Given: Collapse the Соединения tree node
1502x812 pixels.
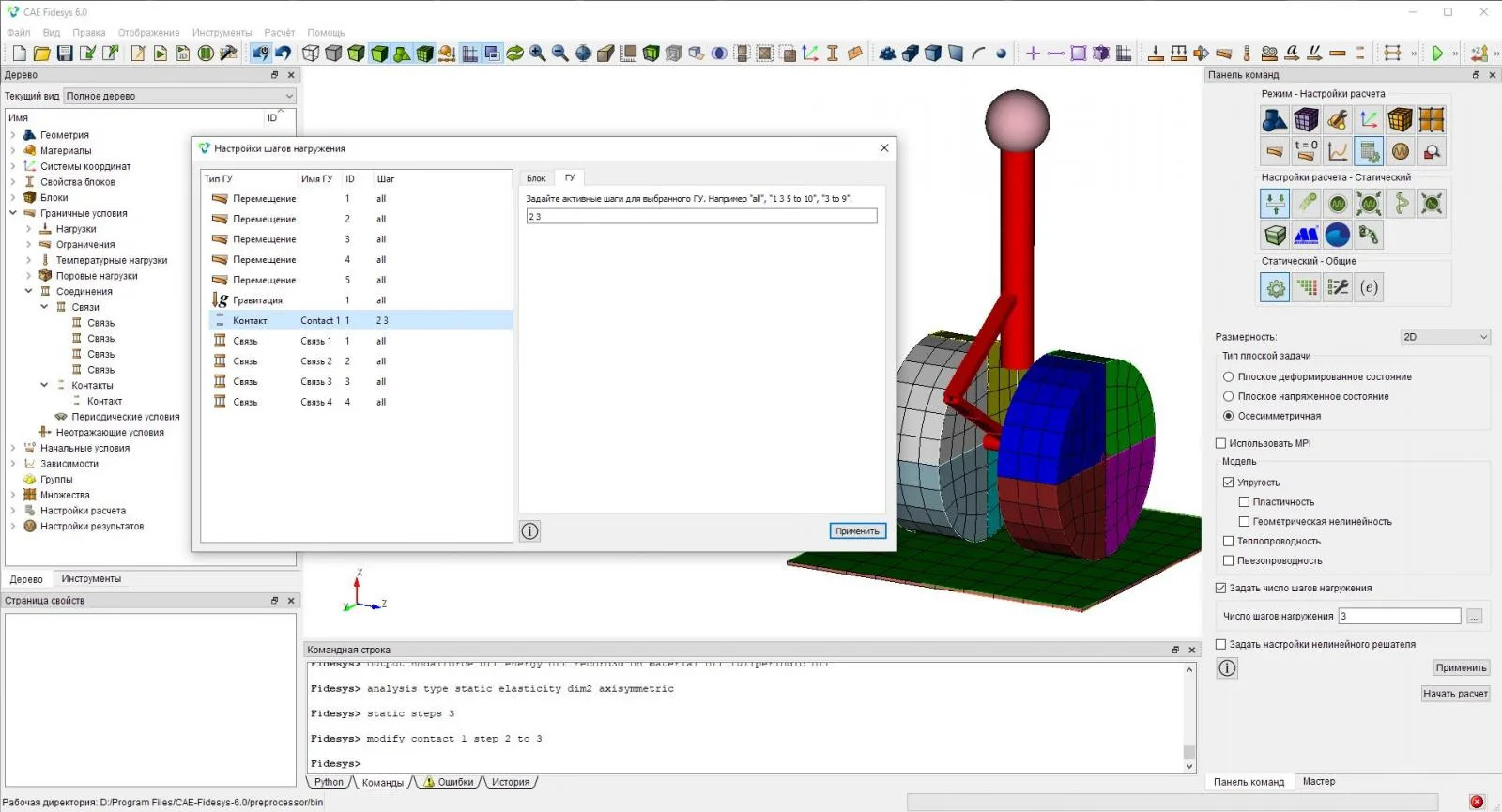Looking at the screenshot, I should (29, 292).
